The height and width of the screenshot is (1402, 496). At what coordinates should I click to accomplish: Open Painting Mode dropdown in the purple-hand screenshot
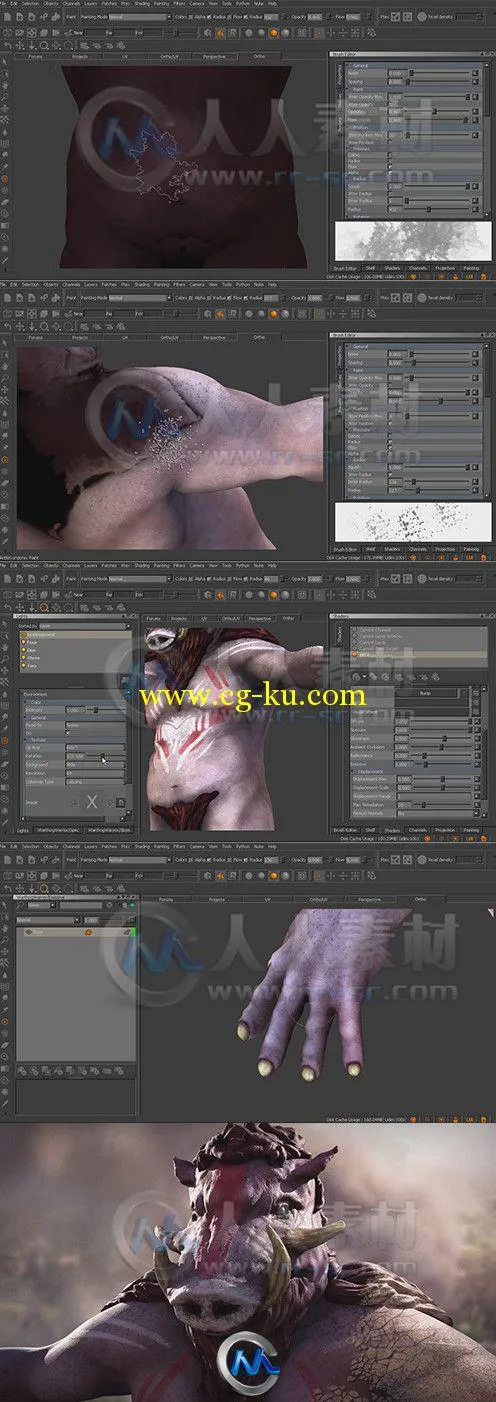point(139,860)
